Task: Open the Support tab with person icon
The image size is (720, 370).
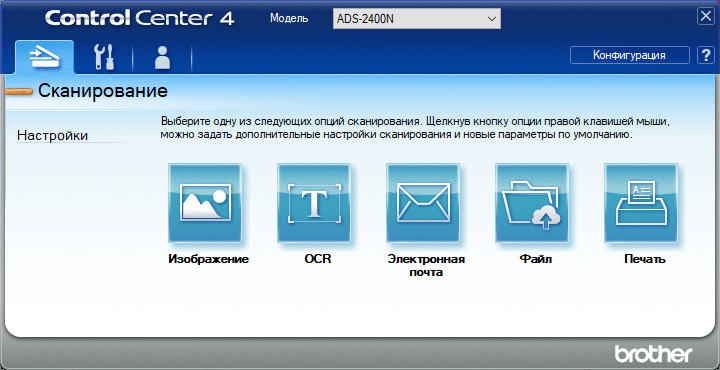Action: pos(163,57)
